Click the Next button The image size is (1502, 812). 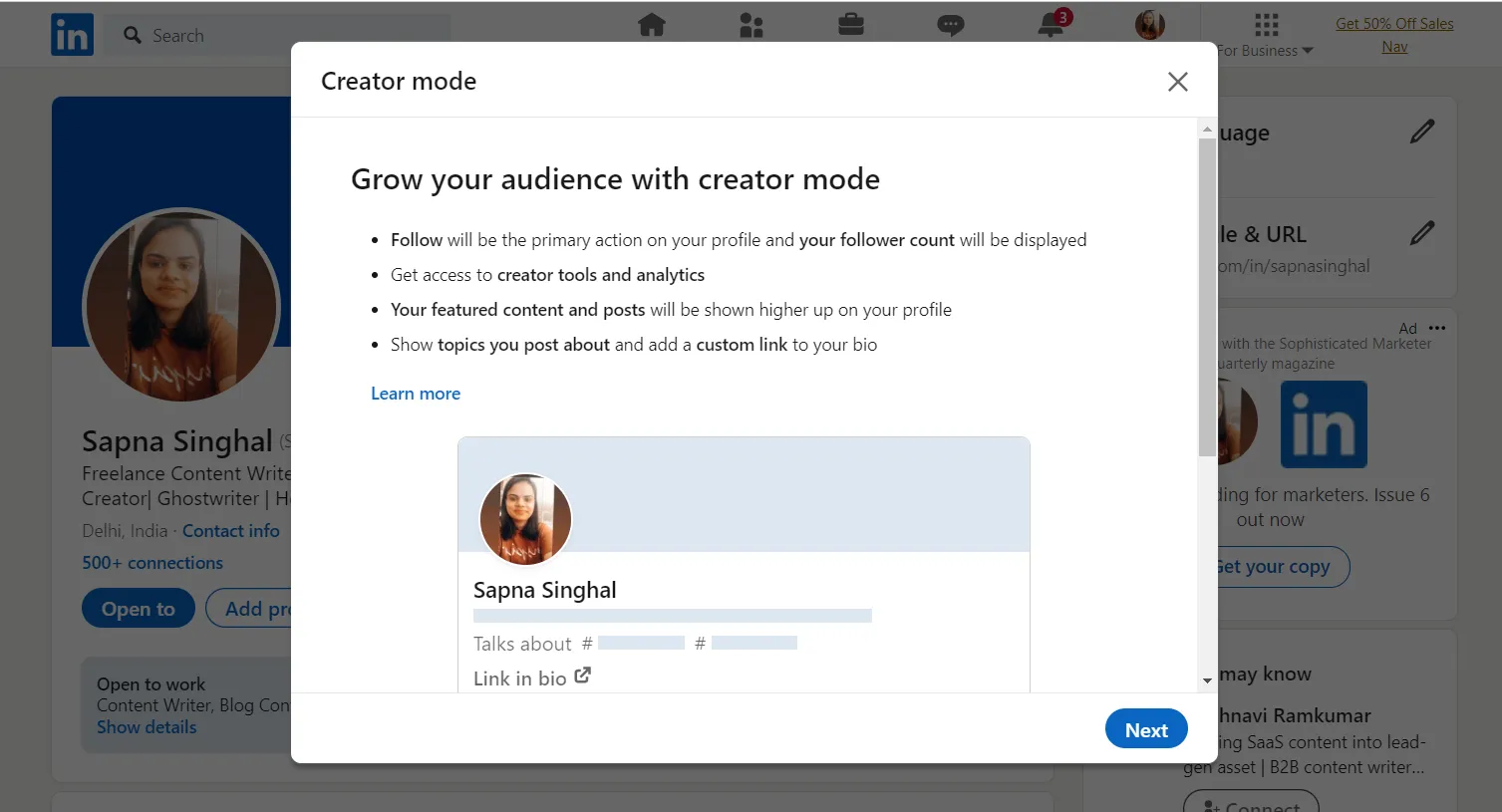[1146, 730]
